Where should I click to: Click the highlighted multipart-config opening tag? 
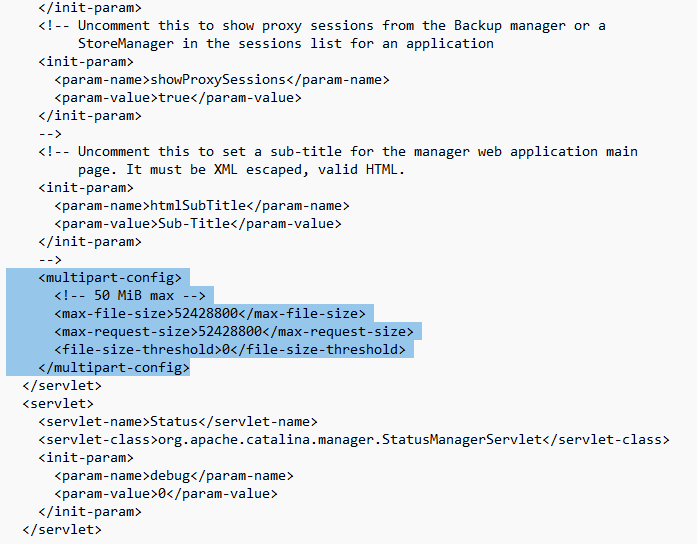110,278
